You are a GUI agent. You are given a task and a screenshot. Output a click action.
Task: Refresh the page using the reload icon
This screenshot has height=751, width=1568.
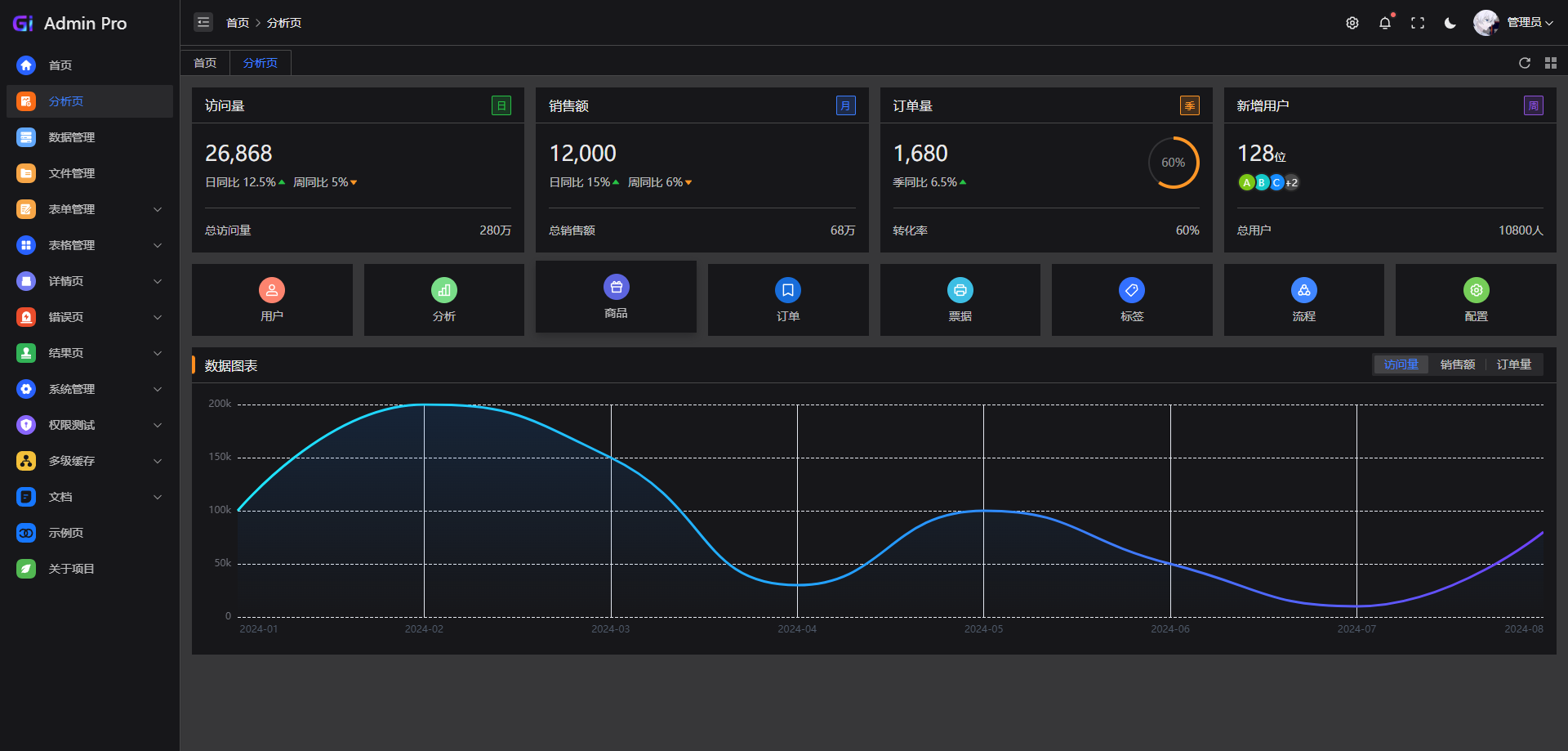click(1525, 63)
